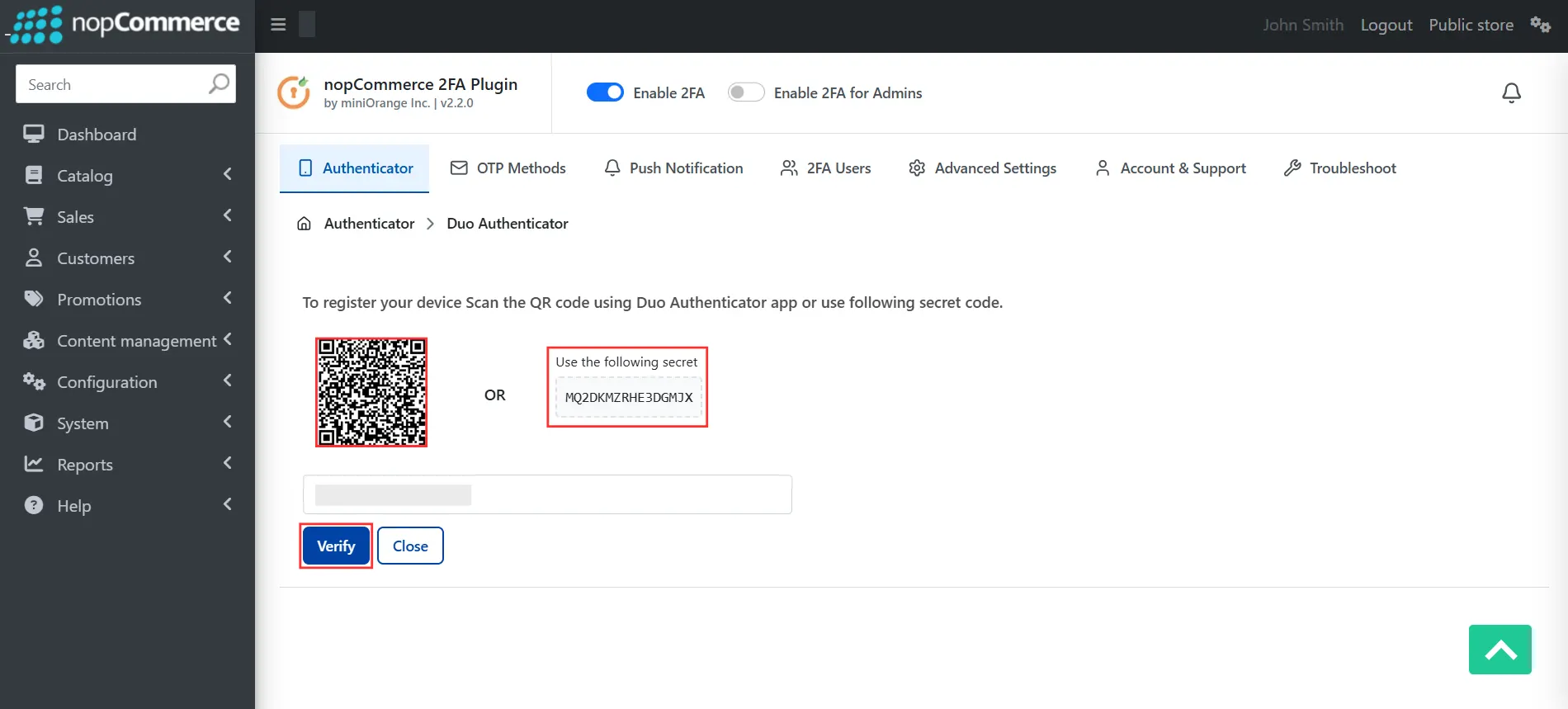Expand the Catalog menu chevron
The image size is (1568, 709).
pyautogui.click(x=228, y=174)
